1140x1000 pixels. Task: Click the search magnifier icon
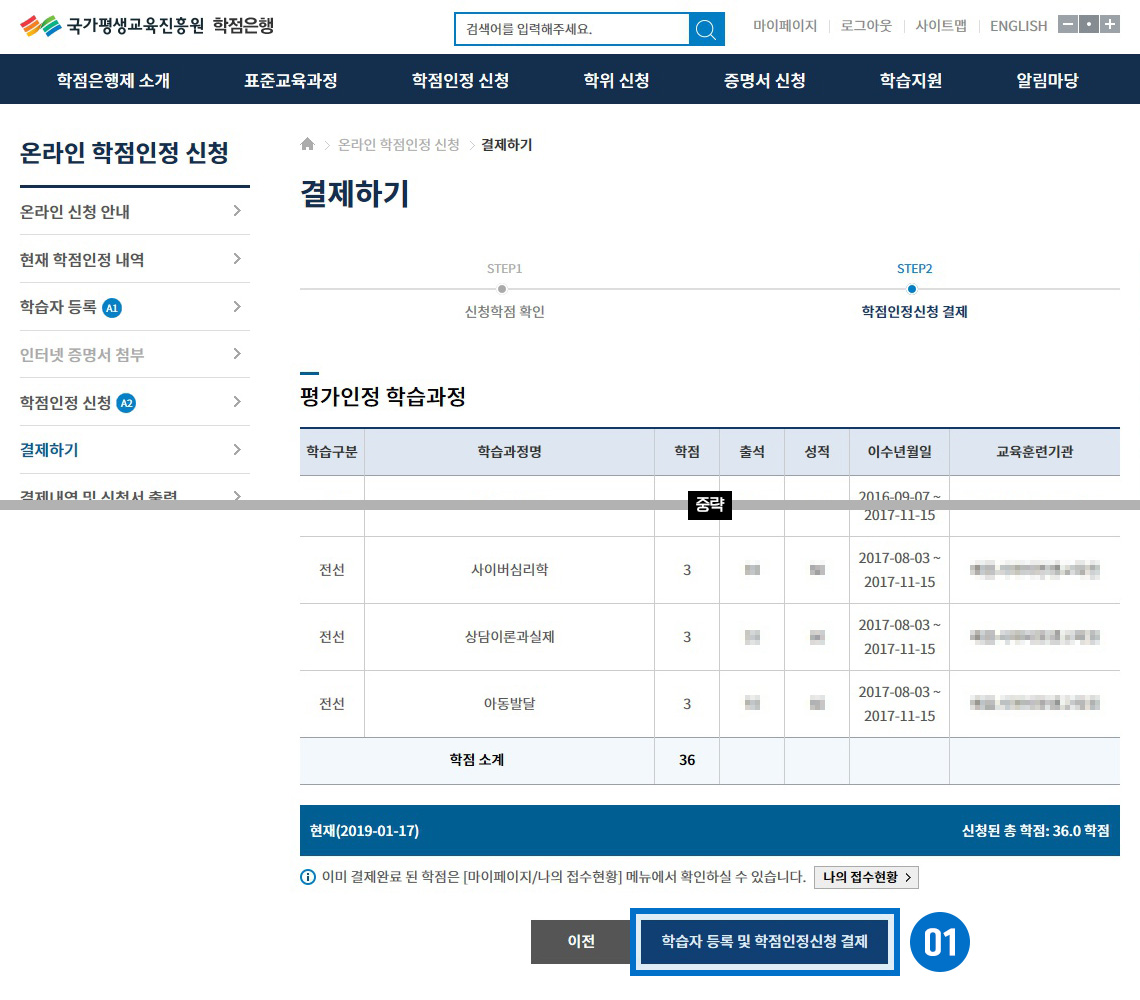(707, 29)
